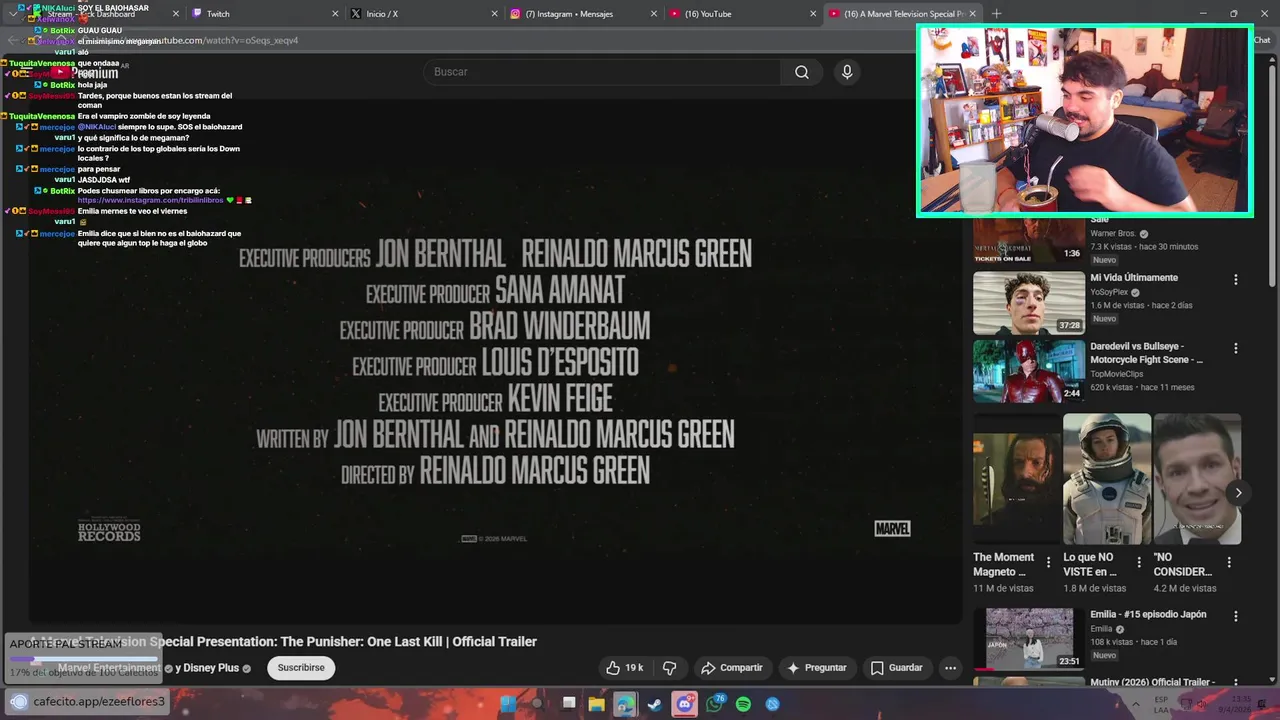Viewport: 1280px width, 720px height.
Task: Advance shorts shelf with next arrow
Action: (x=1238, y=493)
